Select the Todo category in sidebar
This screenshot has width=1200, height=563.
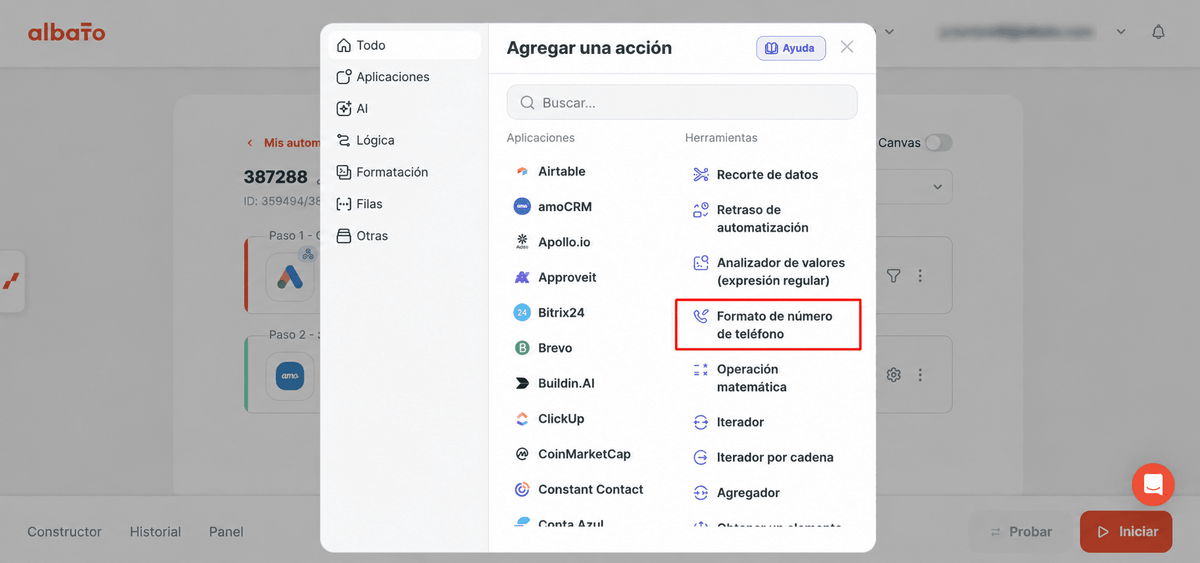click(404, 45)
